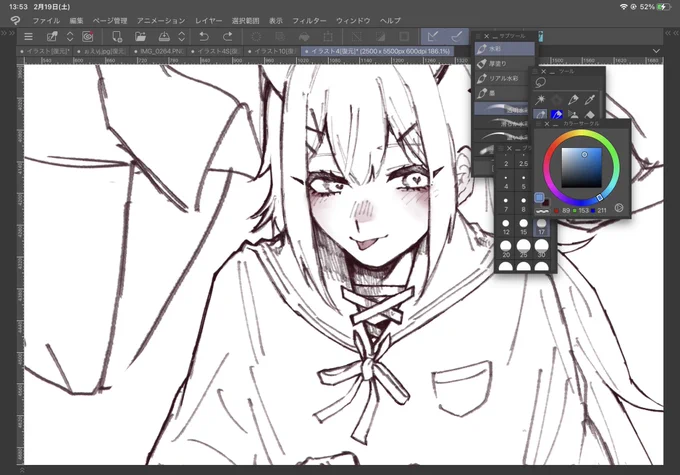Click the quick access pen-and-paper icon
The height and width of the screenshot is (475, 680).
(x=52, y=37)
